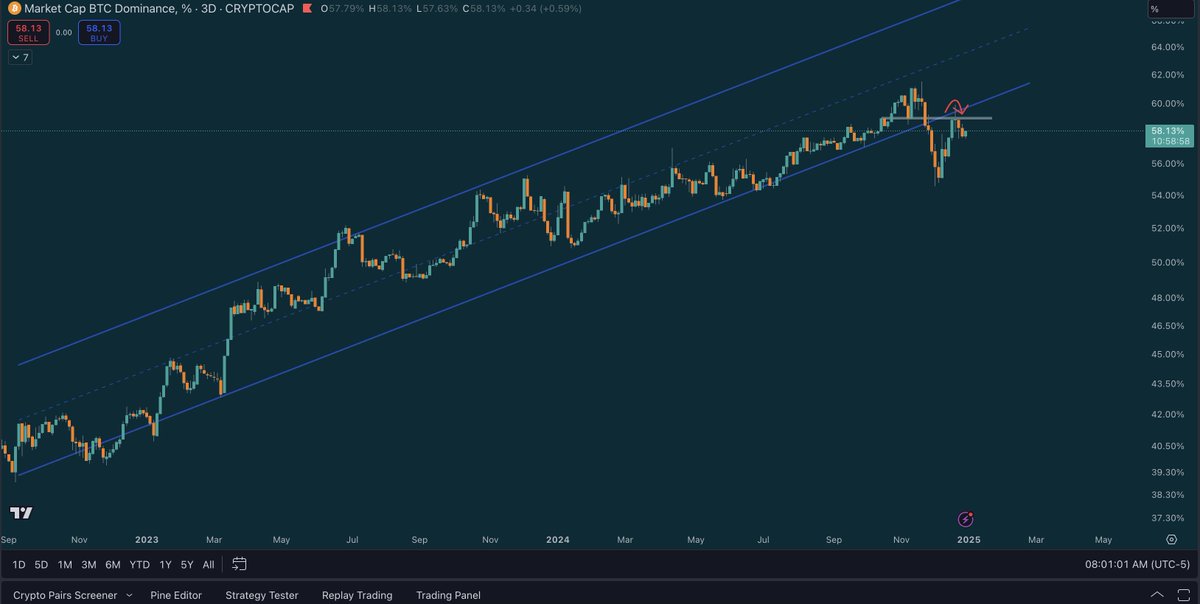
Task: Click the 39.30% price axis label
Action: [x=1167, y=471]
